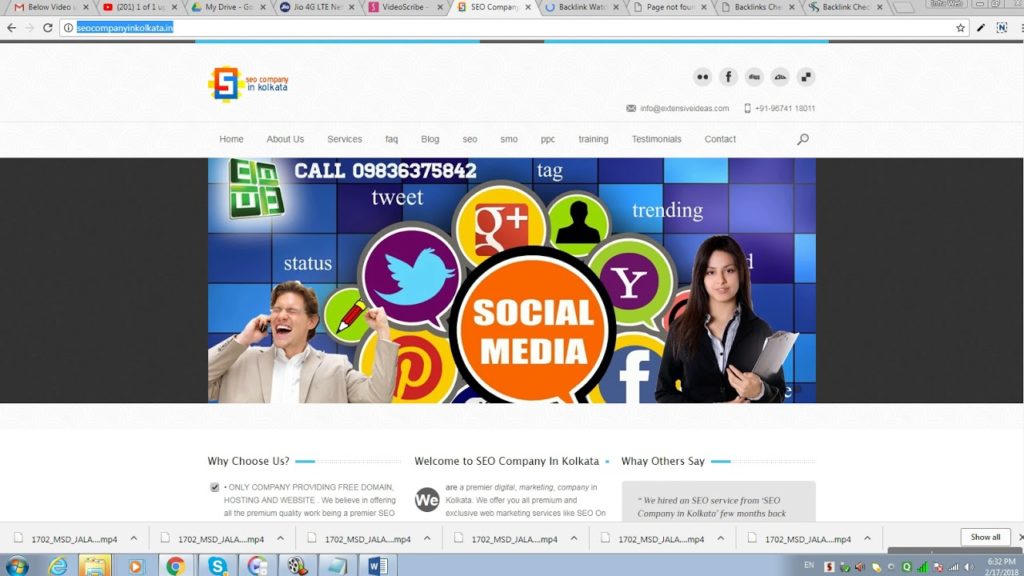Click the info@extensiveideas.com email link

coord(684,108)
